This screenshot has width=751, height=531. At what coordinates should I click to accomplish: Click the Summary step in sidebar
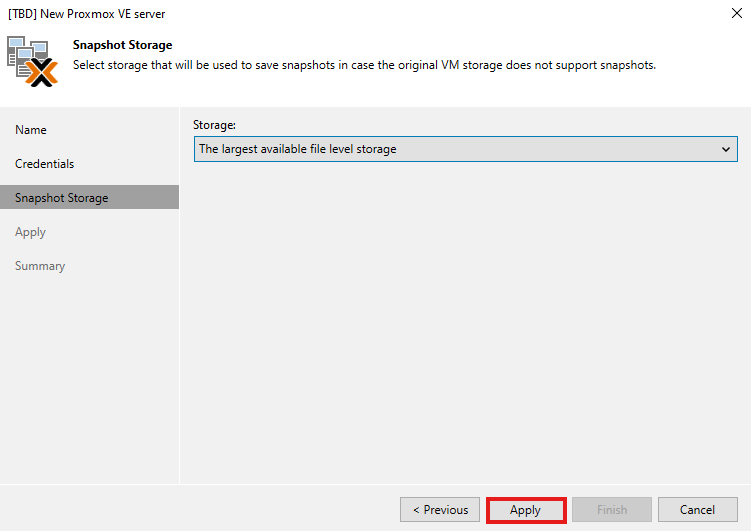[x=40, y=266]
